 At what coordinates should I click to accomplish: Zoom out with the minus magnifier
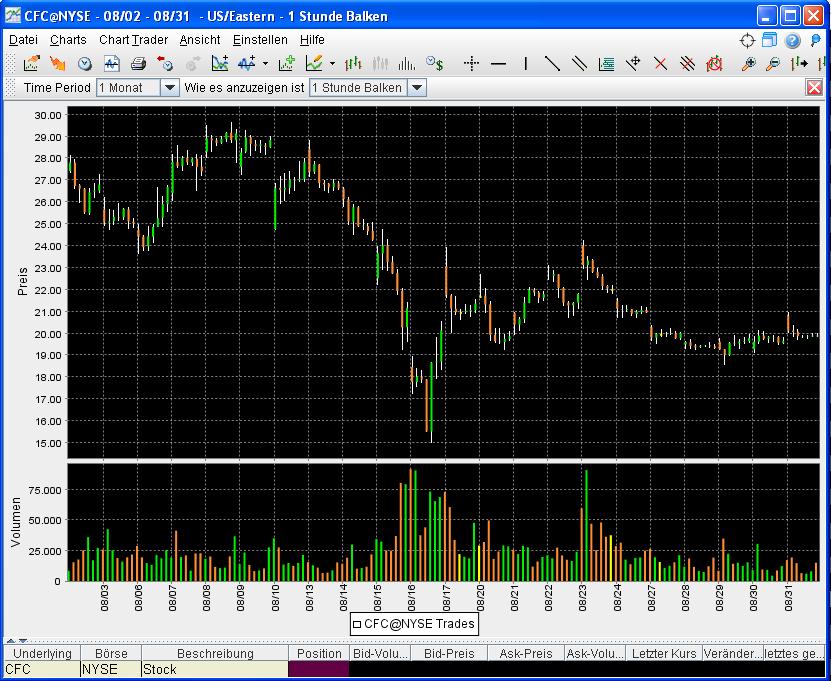774,64
